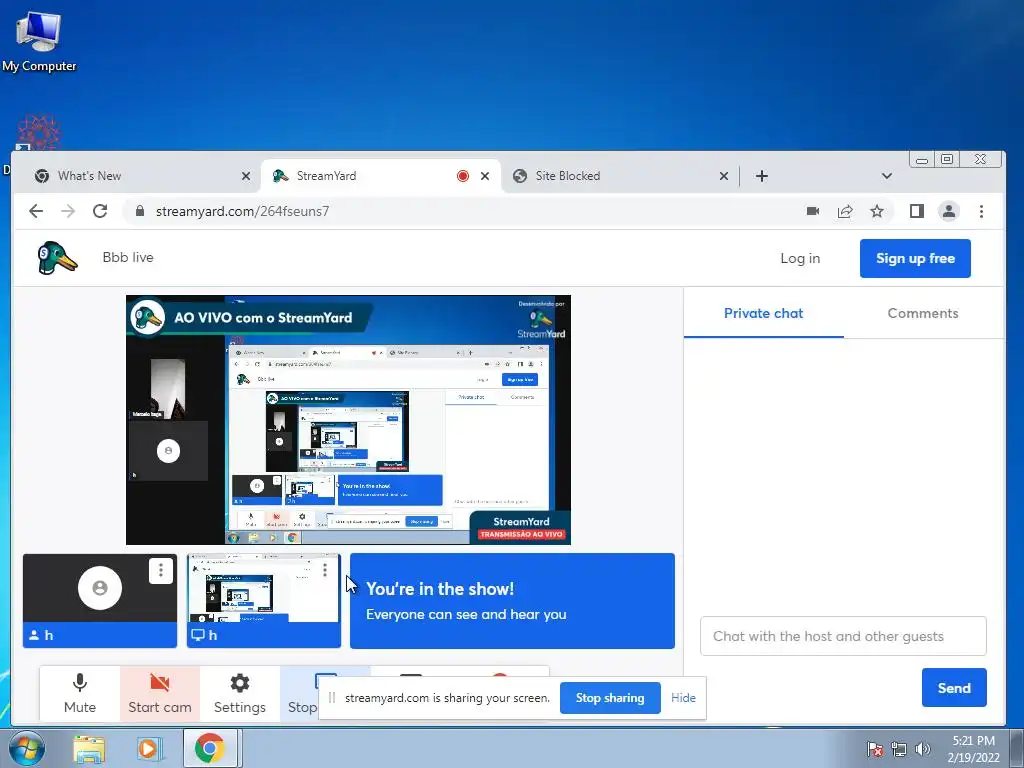Open camera permission icon in address bar
The image size is (1024, 768).
812,211
